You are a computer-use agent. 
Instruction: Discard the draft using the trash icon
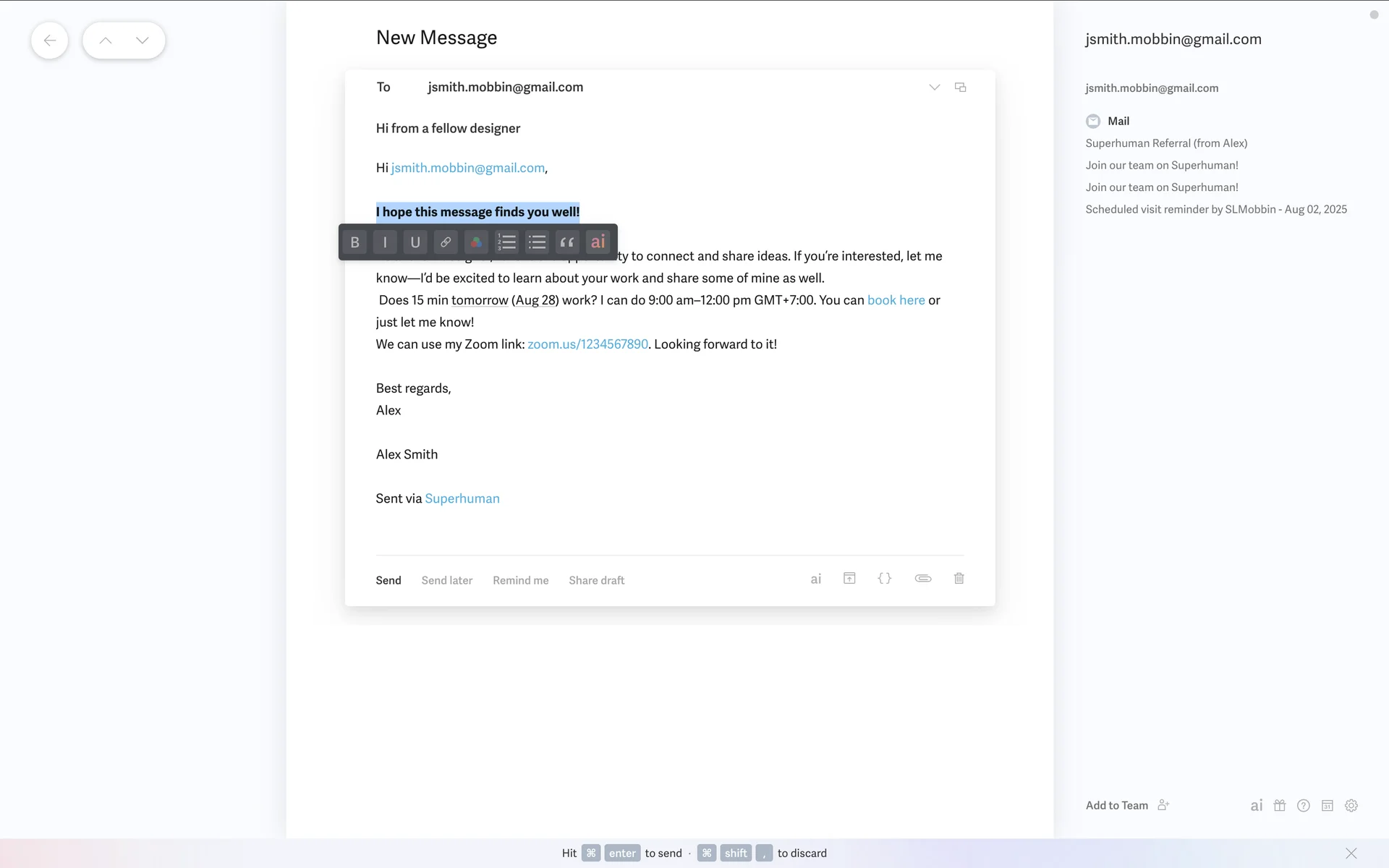[x=959, y=579]
